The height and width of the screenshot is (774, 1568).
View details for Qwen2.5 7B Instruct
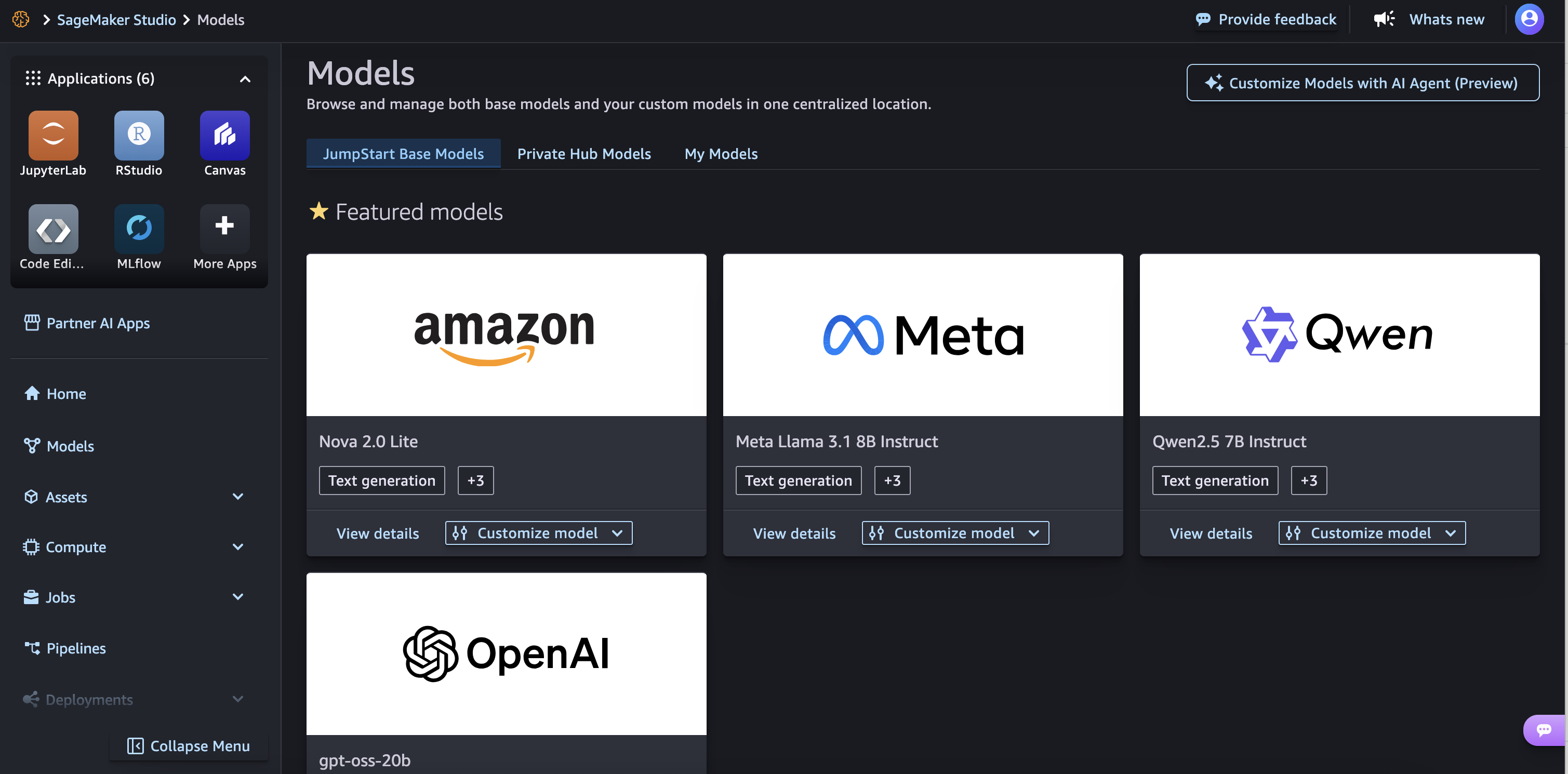tap(1211, 533)
